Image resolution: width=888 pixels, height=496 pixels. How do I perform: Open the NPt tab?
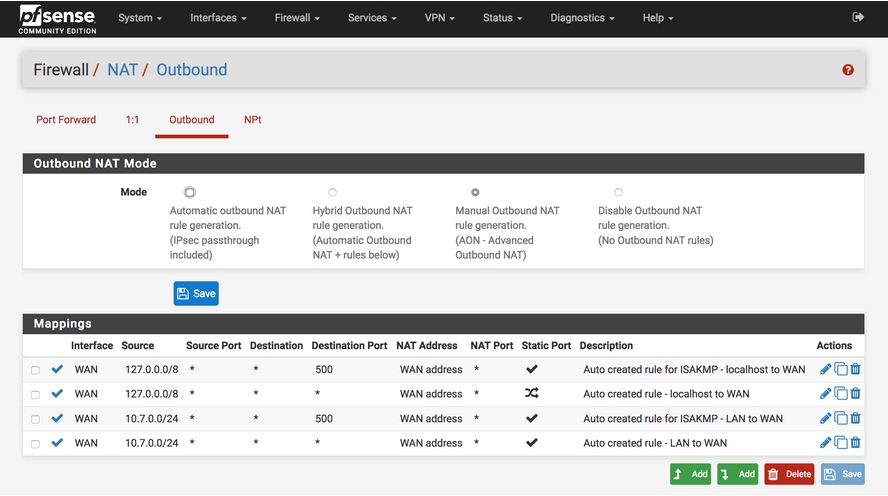tap(252, 120)
